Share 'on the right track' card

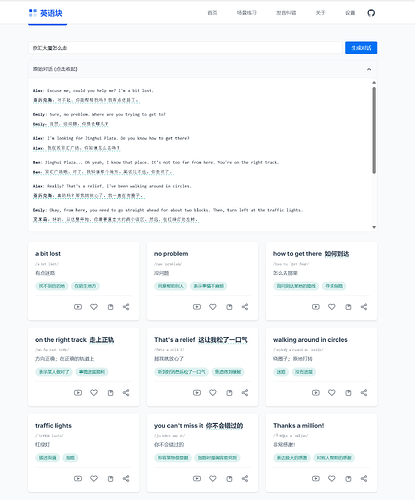126,393
